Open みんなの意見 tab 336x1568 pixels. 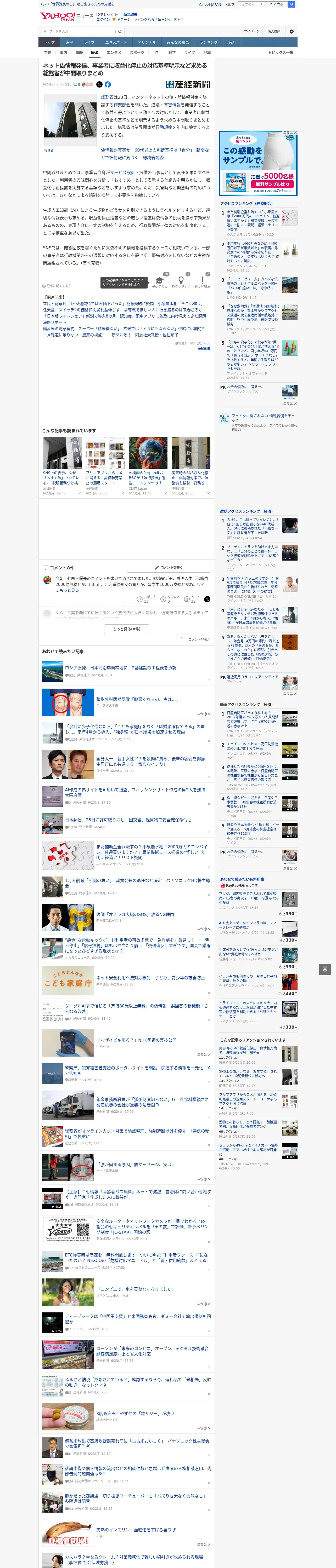(x=177, y=43)
